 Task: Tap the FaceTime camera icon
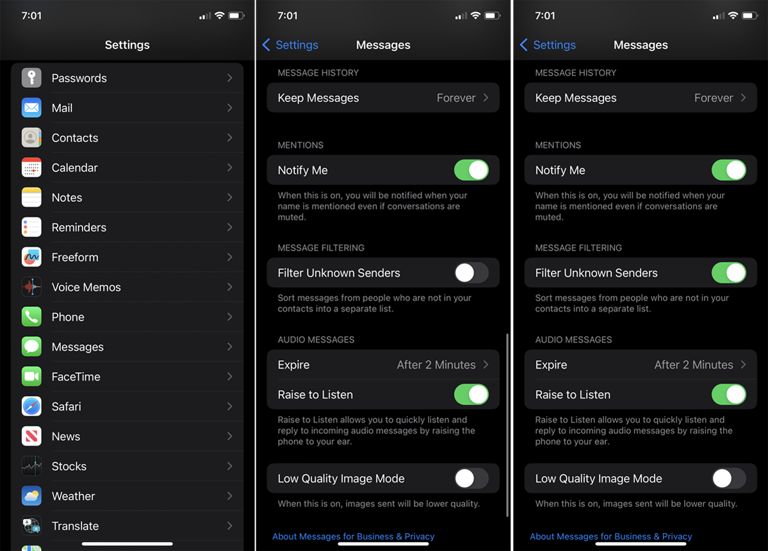[31, 377]
